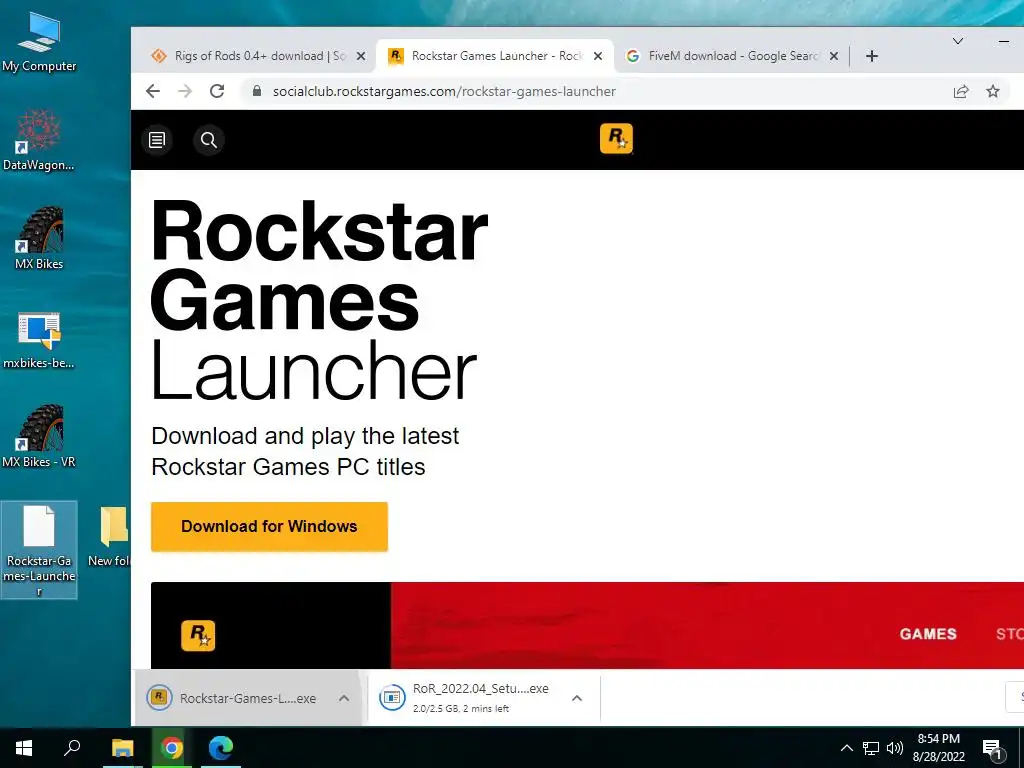Switch to the Rockstar Games Launcher tab
1024x768 pixels.
pyautogui.click(x=495, y=56)
